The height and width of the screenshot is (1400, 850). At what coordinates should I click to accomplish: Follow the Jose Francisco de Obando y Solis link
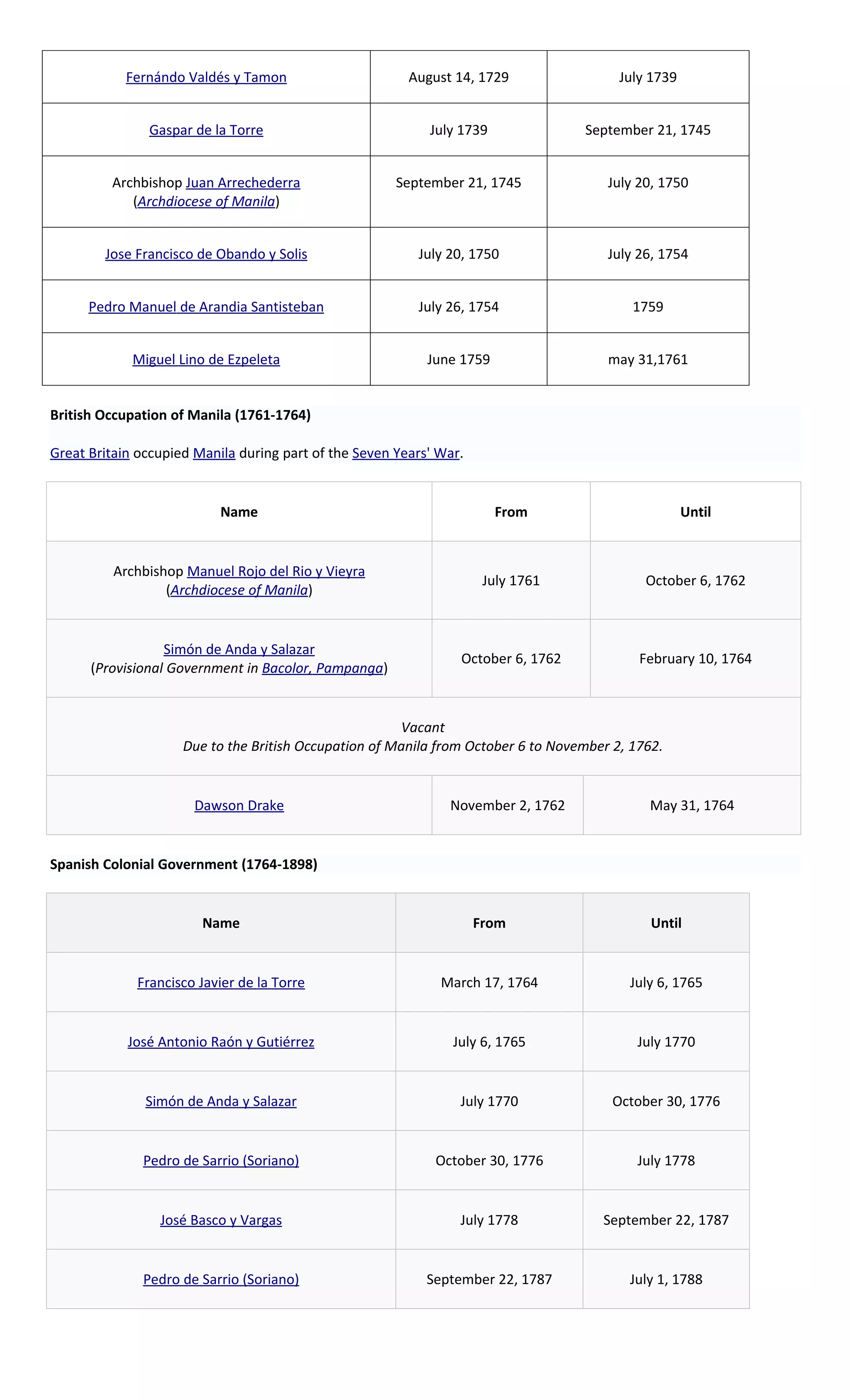tap(206, 254)
